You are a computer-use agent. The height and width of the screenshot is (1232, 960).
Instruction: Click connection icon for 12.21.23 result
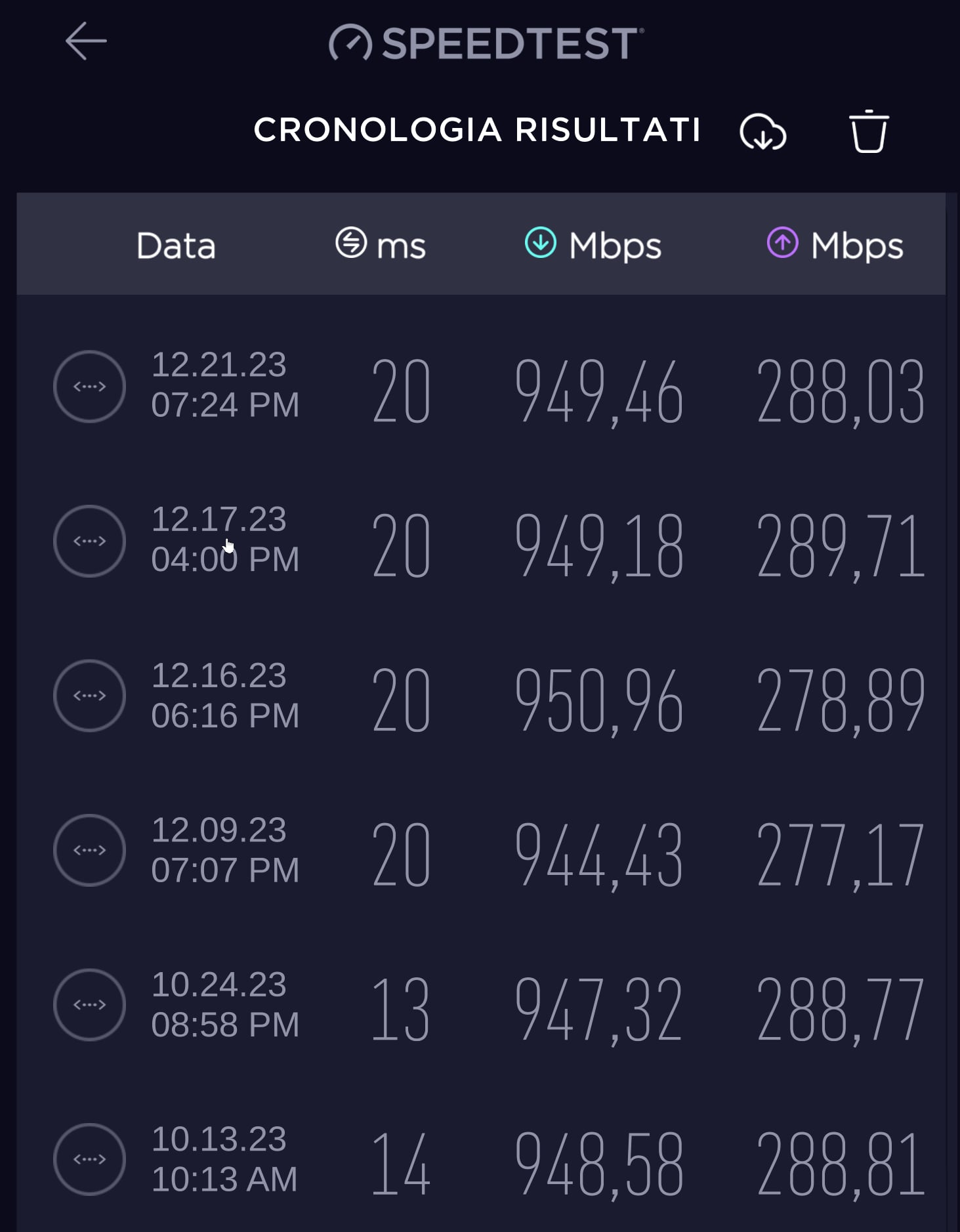[89, 387]
